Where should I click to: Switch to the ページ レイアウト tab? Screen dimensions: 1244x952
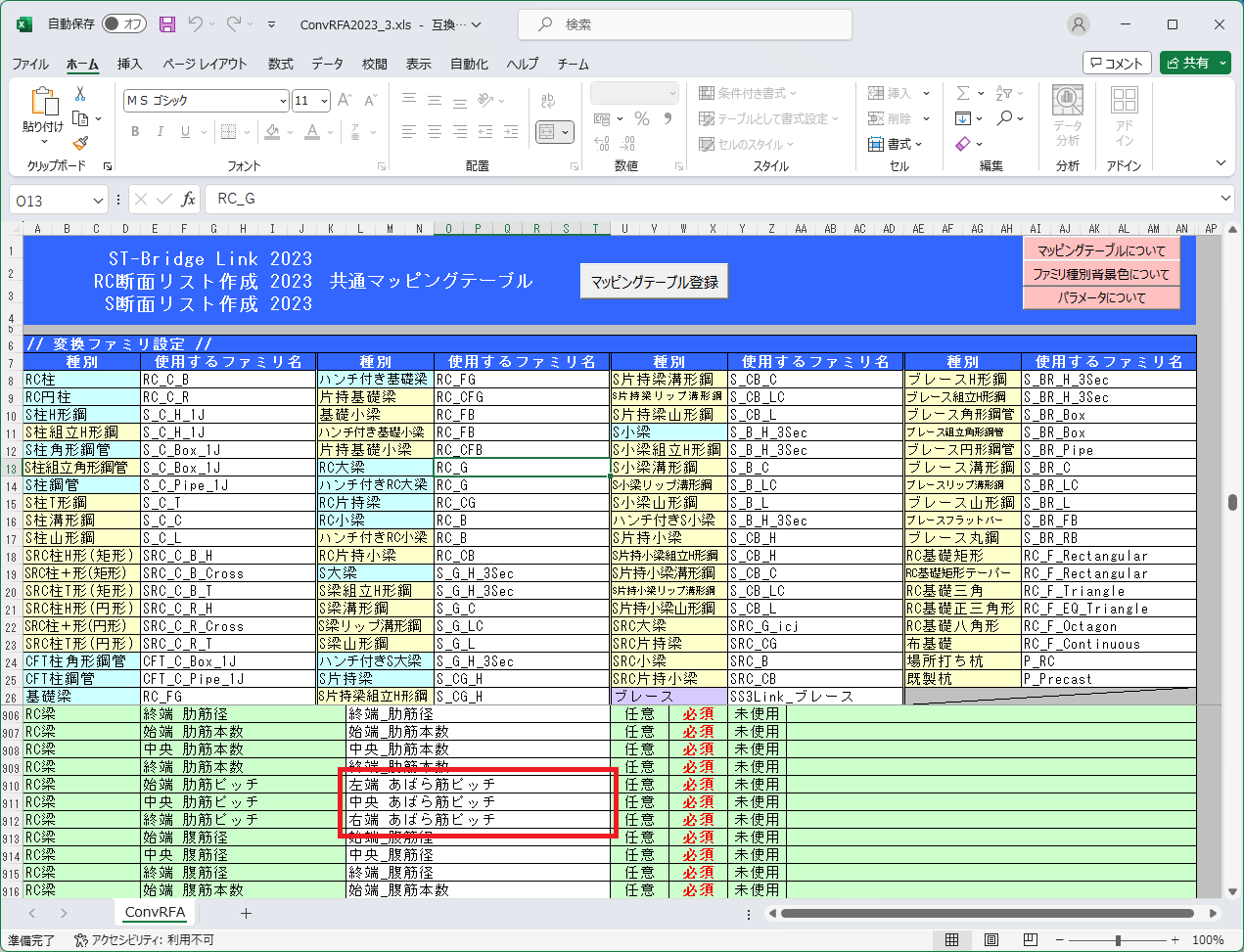(205, 64)
